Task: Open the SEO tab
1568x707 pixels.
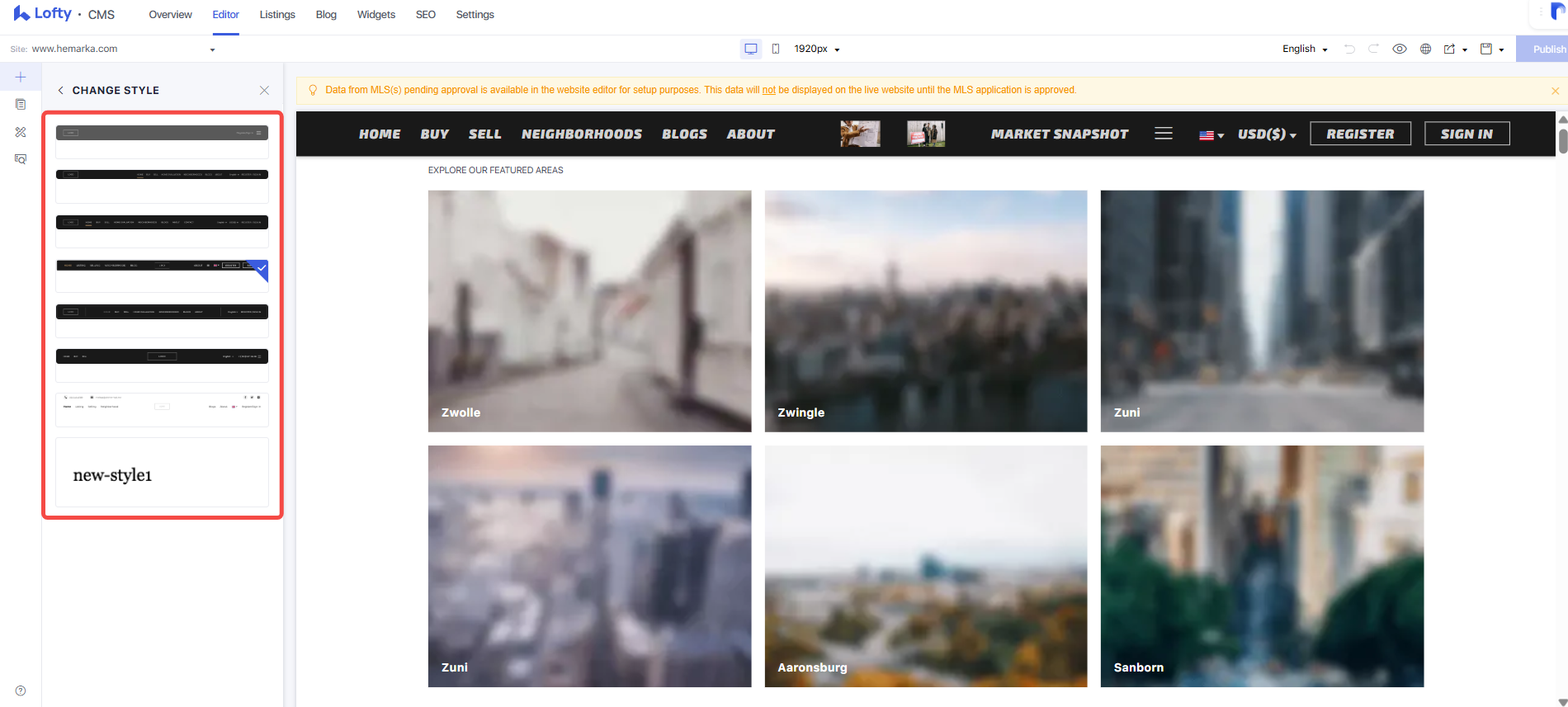Action: [x=426, y=15]
